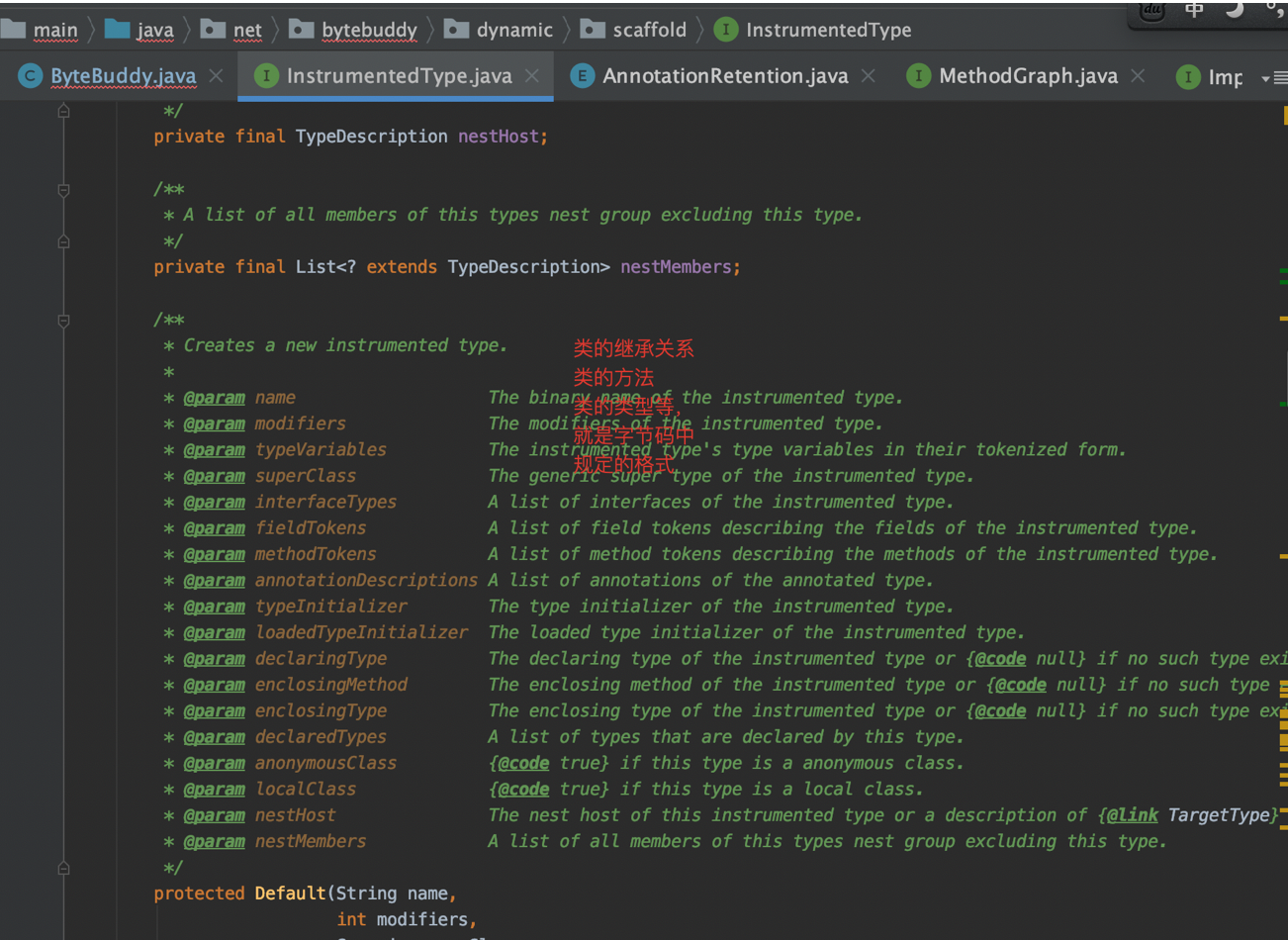Close the MethodGraph.java tab

coord(1138,76)
